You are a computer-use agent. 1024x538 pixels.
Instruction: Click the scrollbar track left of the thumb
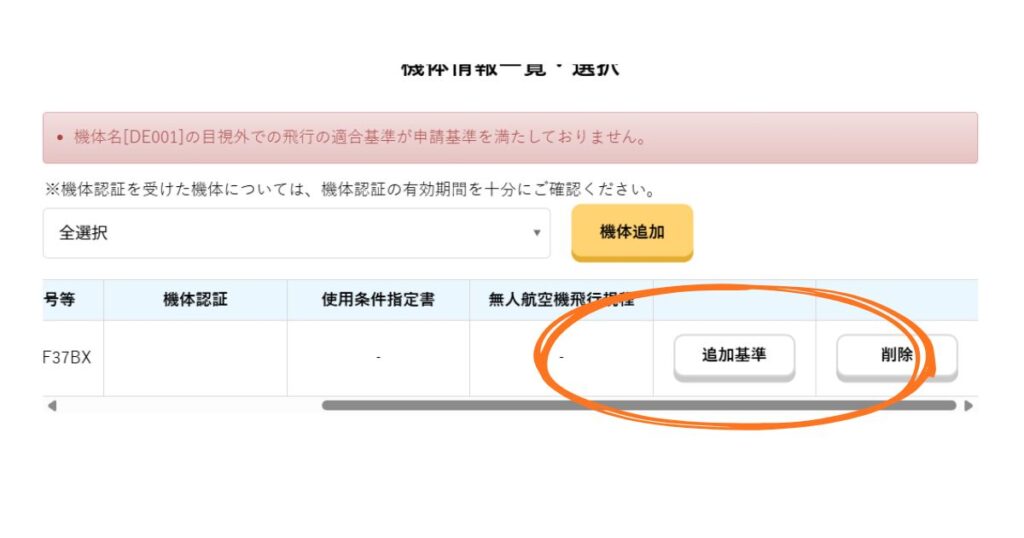click(x=190, y=406)
